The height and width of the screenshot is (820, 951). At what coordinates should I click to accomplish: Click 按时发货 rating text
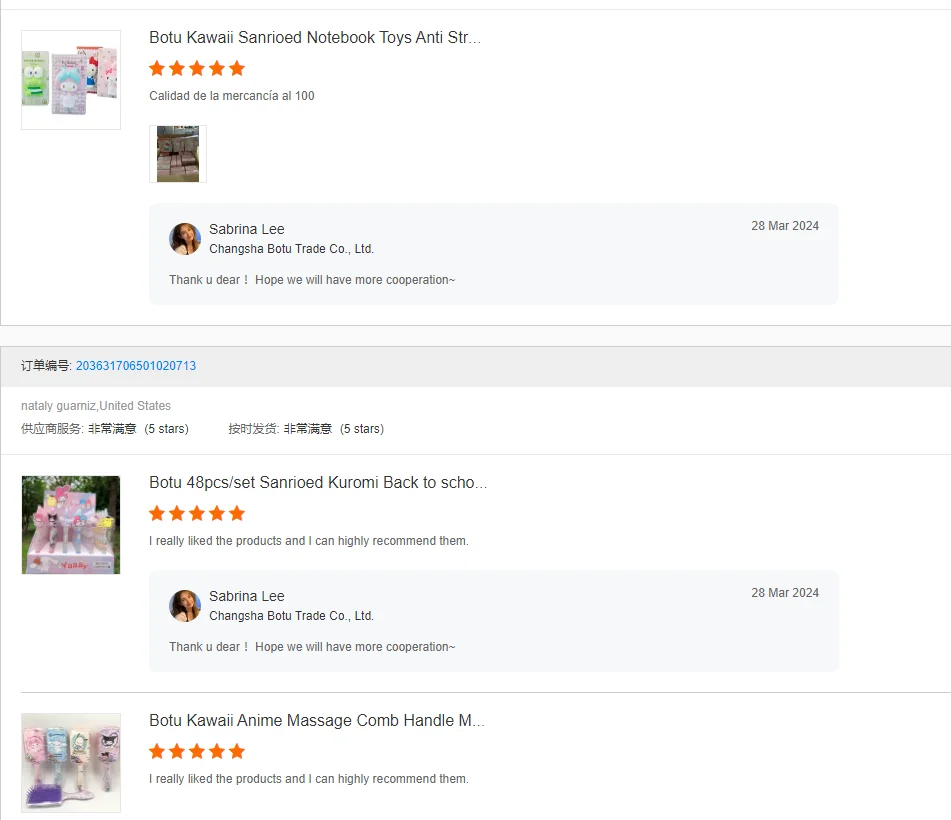306,429
